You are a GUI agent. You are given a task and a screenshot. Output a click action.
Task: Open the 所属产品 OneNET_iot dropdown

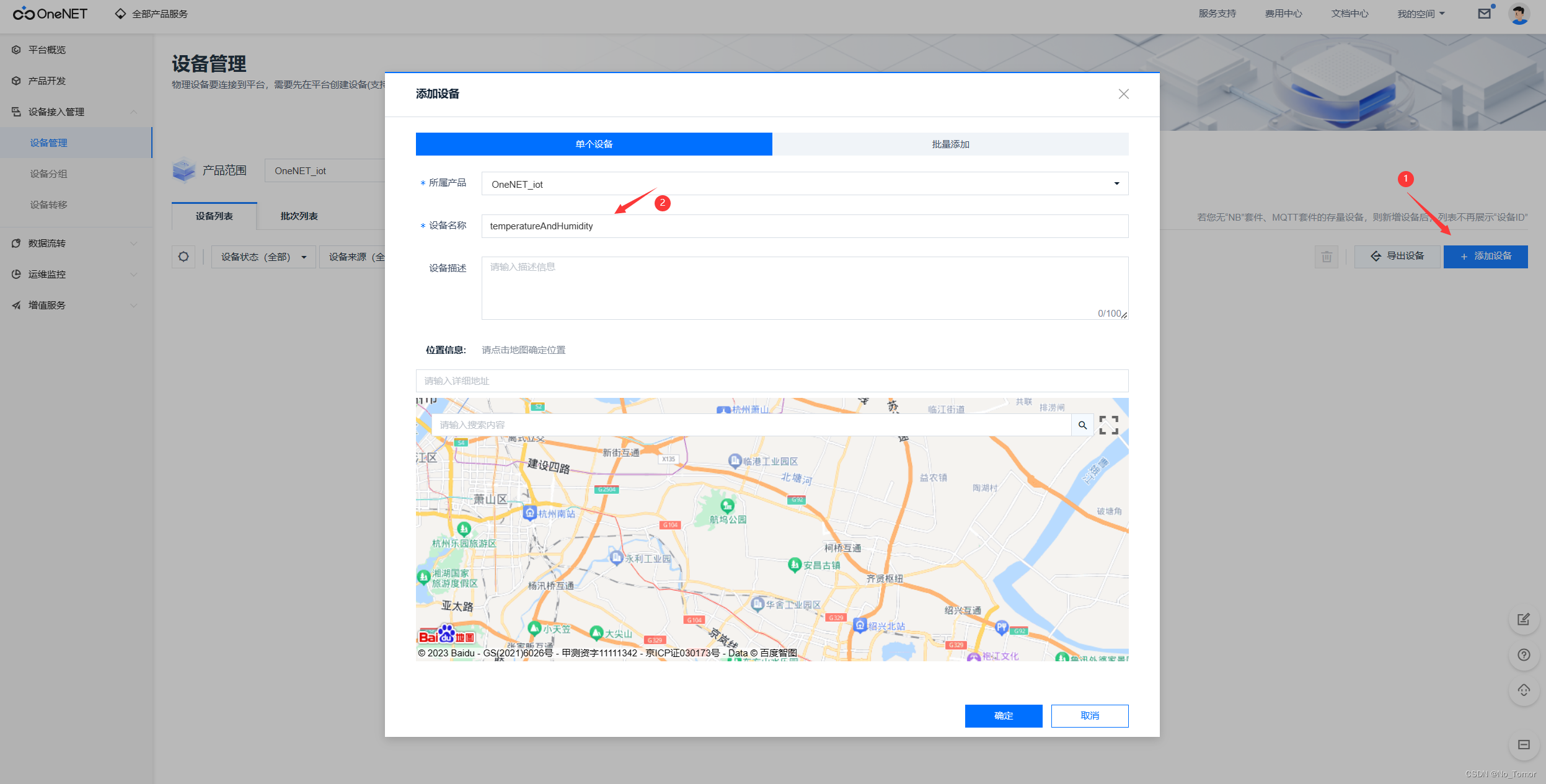[805, 184]
